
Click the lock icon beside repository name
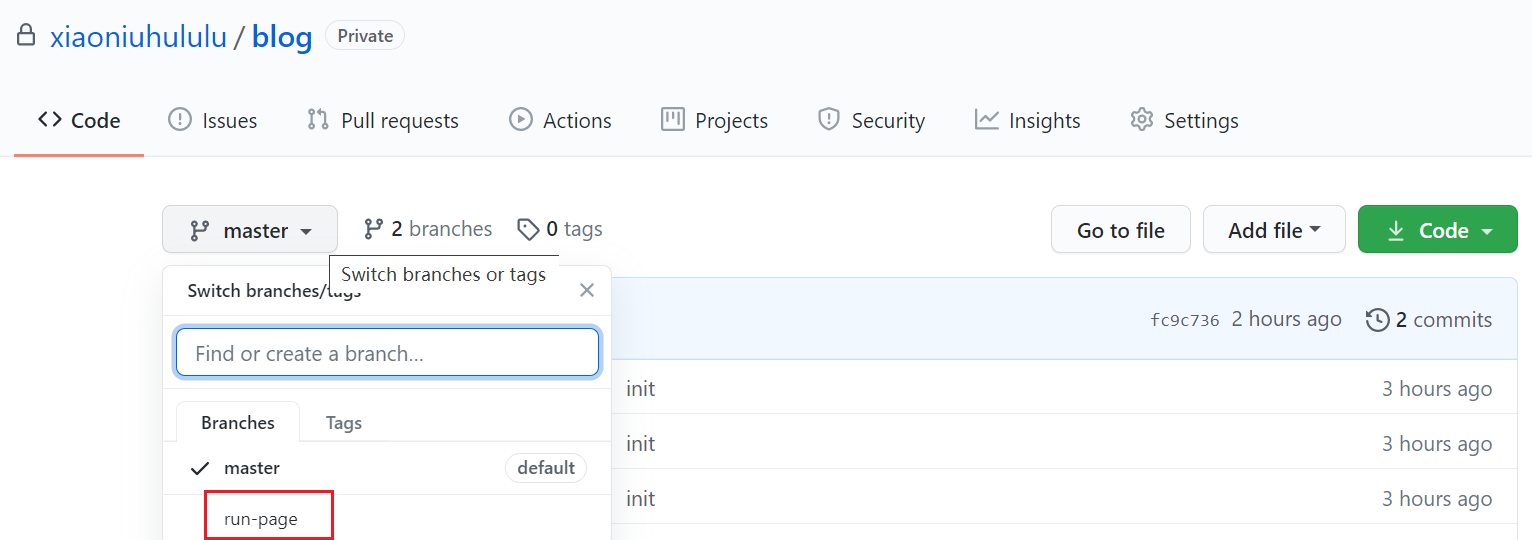tap(26, 36)
